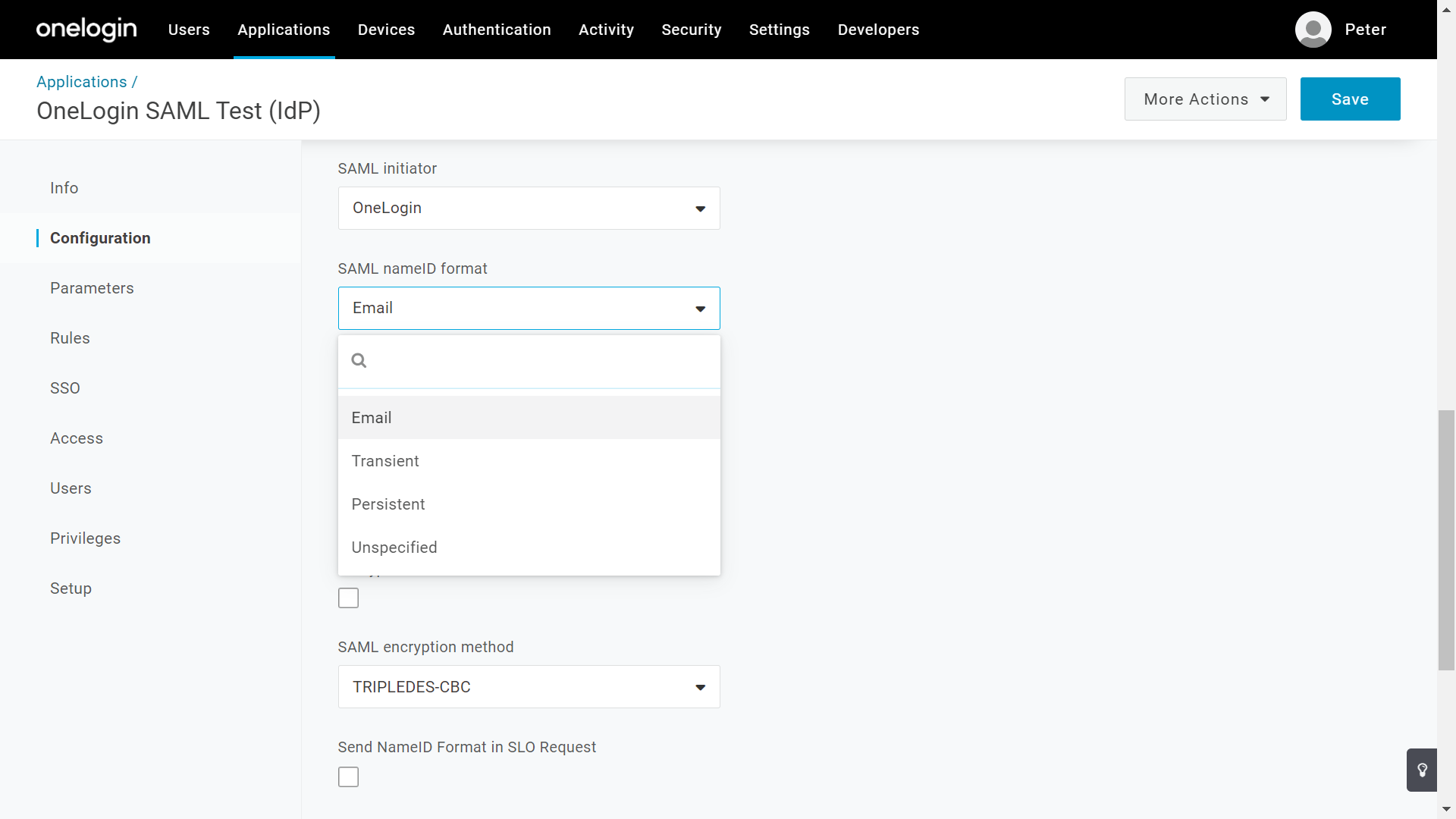The width and height of the screenshot is (1456, 819).
Task: Pick Unspecified in the format list
Action: pos(394,548)
